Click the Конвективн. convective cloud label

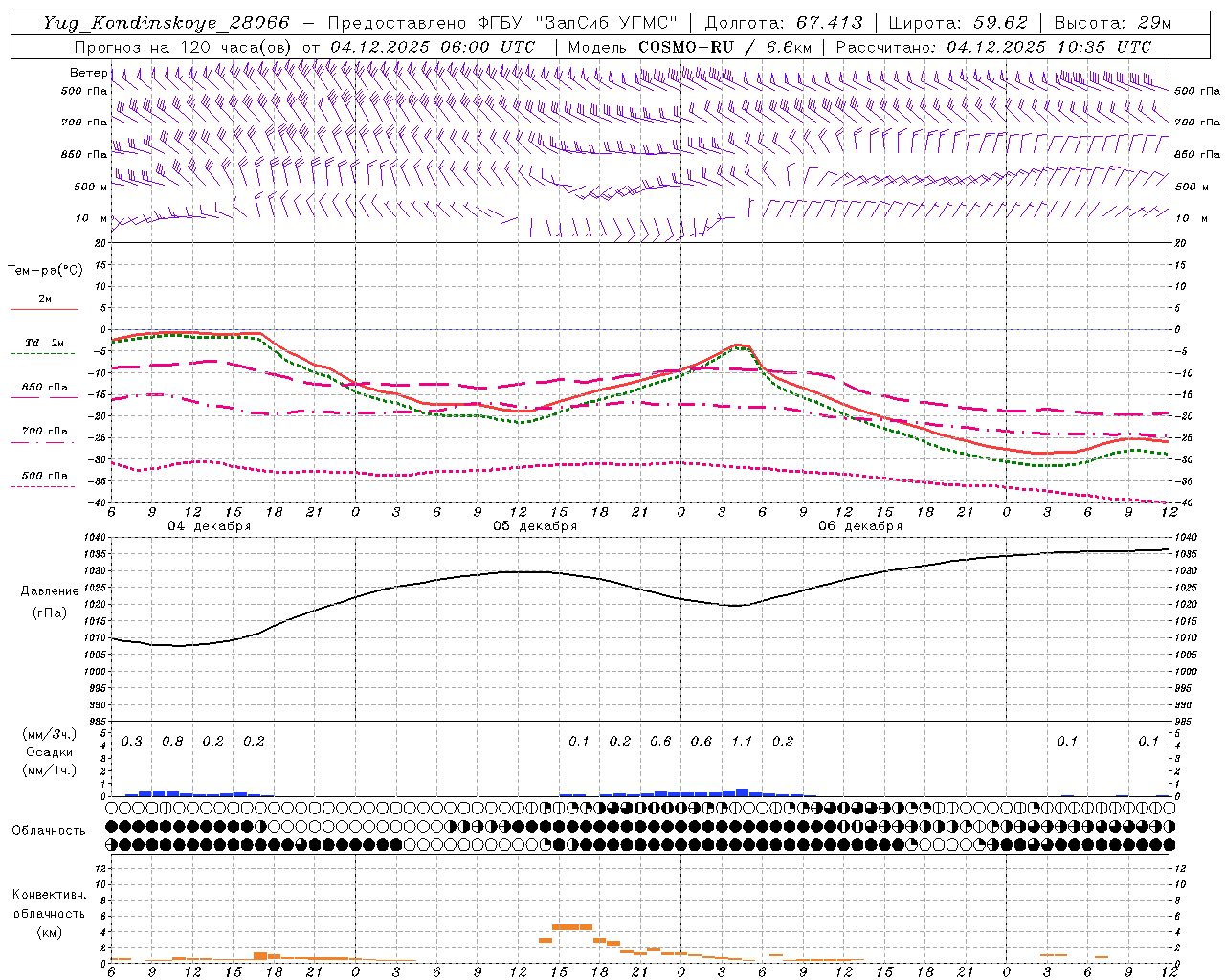(49, 894)
